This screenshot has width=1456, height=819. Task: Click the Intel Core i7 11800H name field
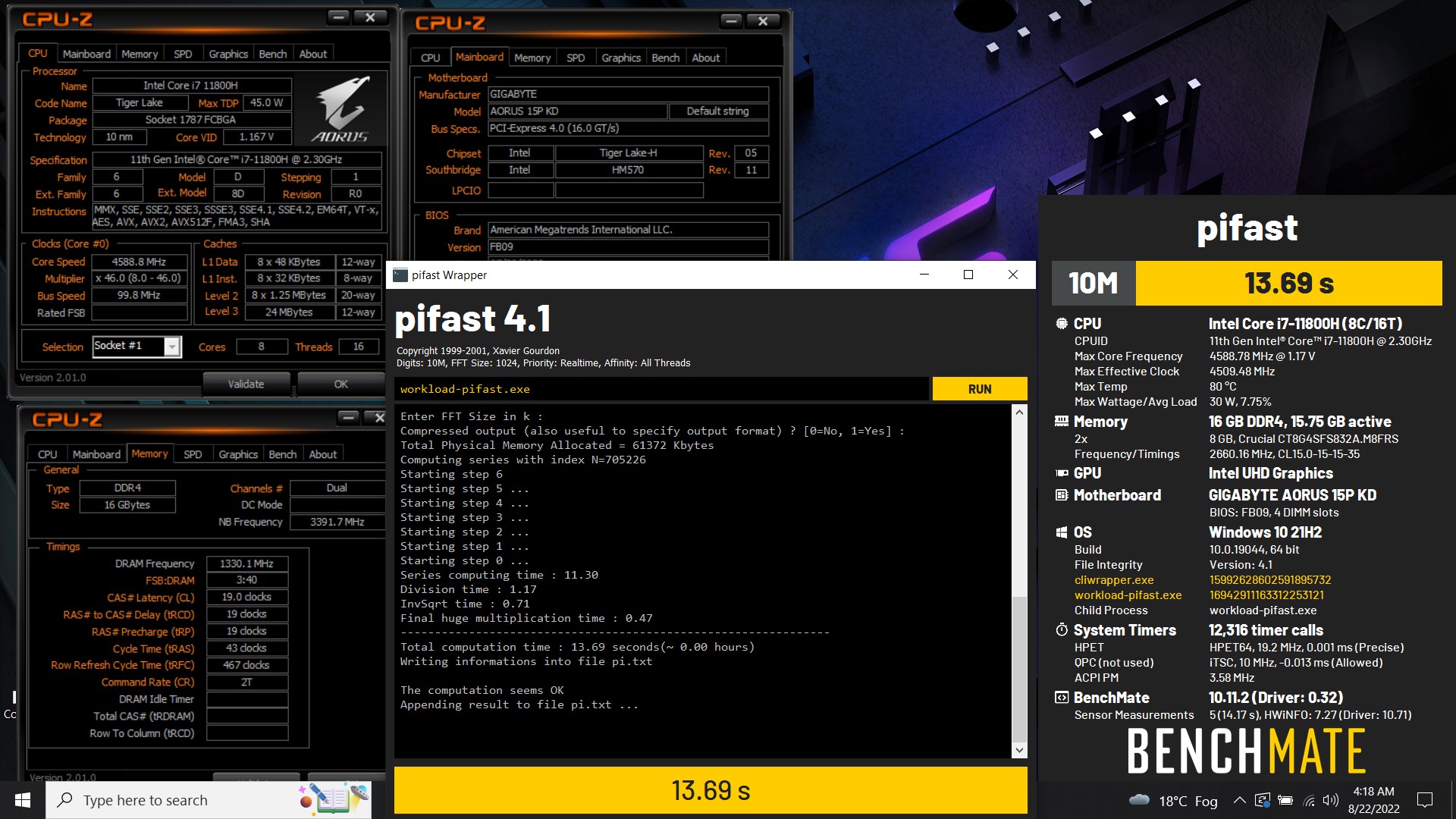pos(191,86)
